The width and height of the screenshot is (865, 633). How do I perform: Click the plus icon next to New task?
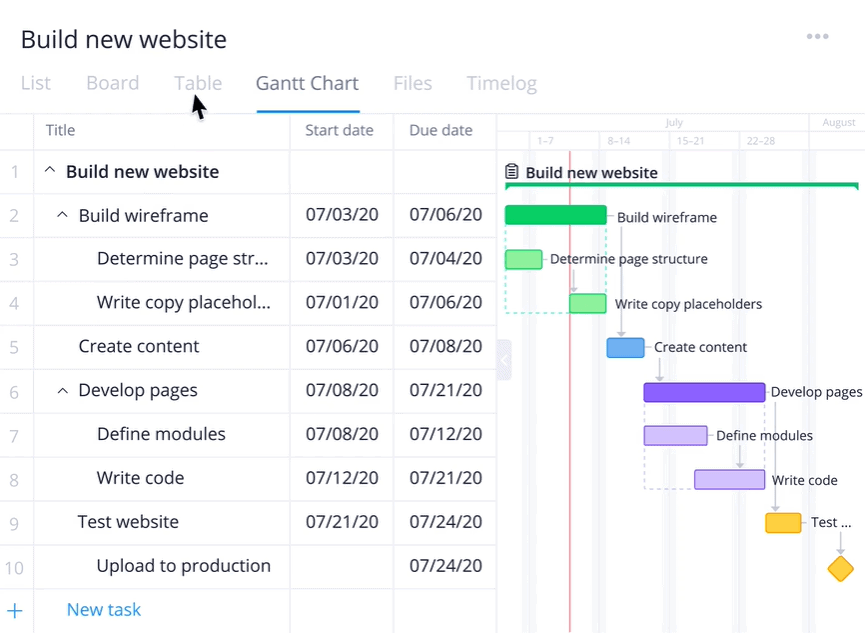(x=15, y=608)
